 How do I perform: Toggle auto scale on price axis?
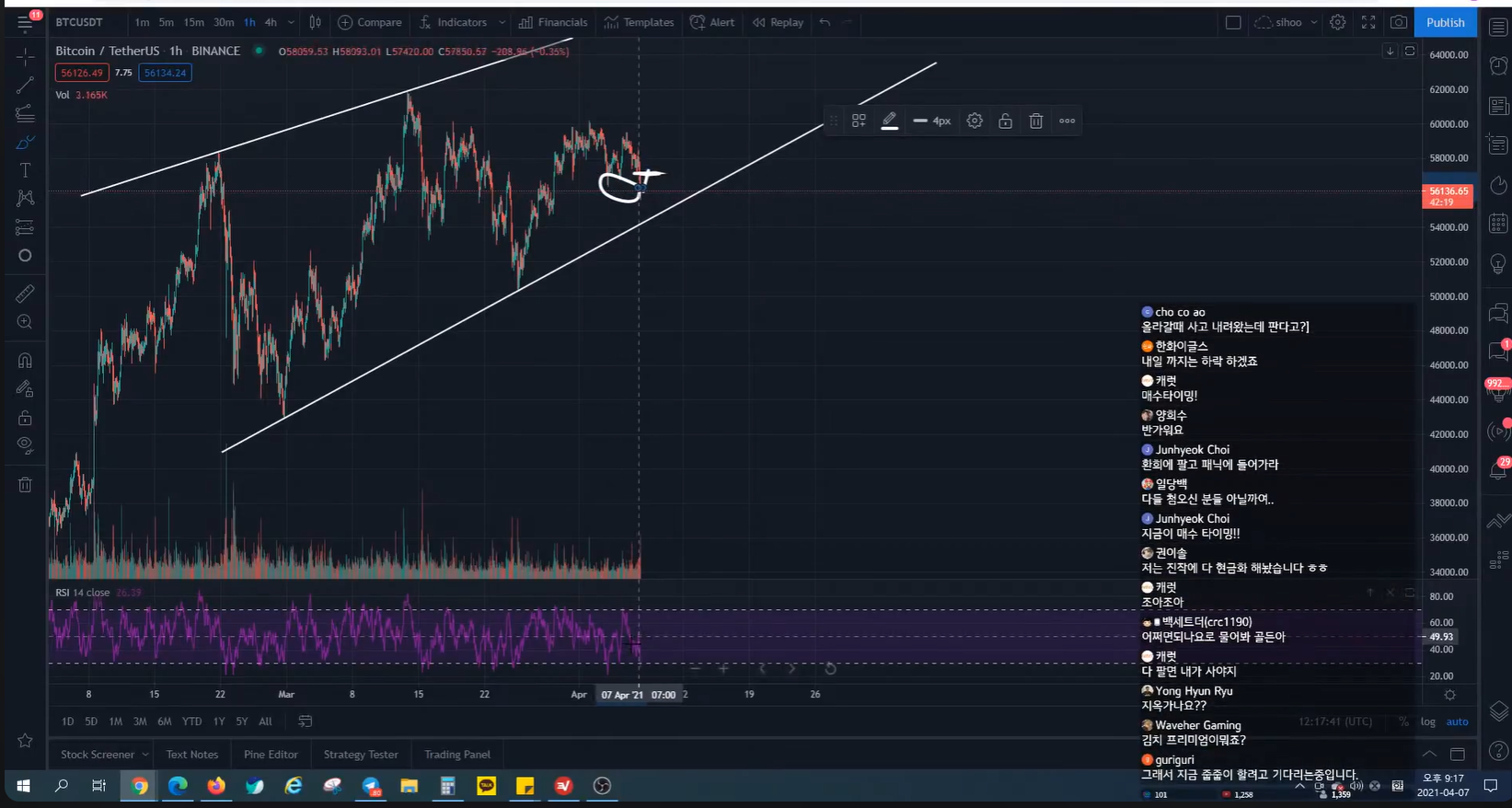click(x=1457, y=721)
